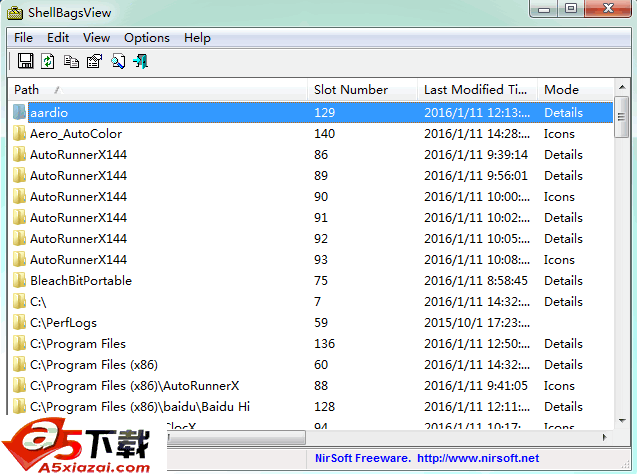Click the folder icon beside aardio

click(x=19, y=112)
